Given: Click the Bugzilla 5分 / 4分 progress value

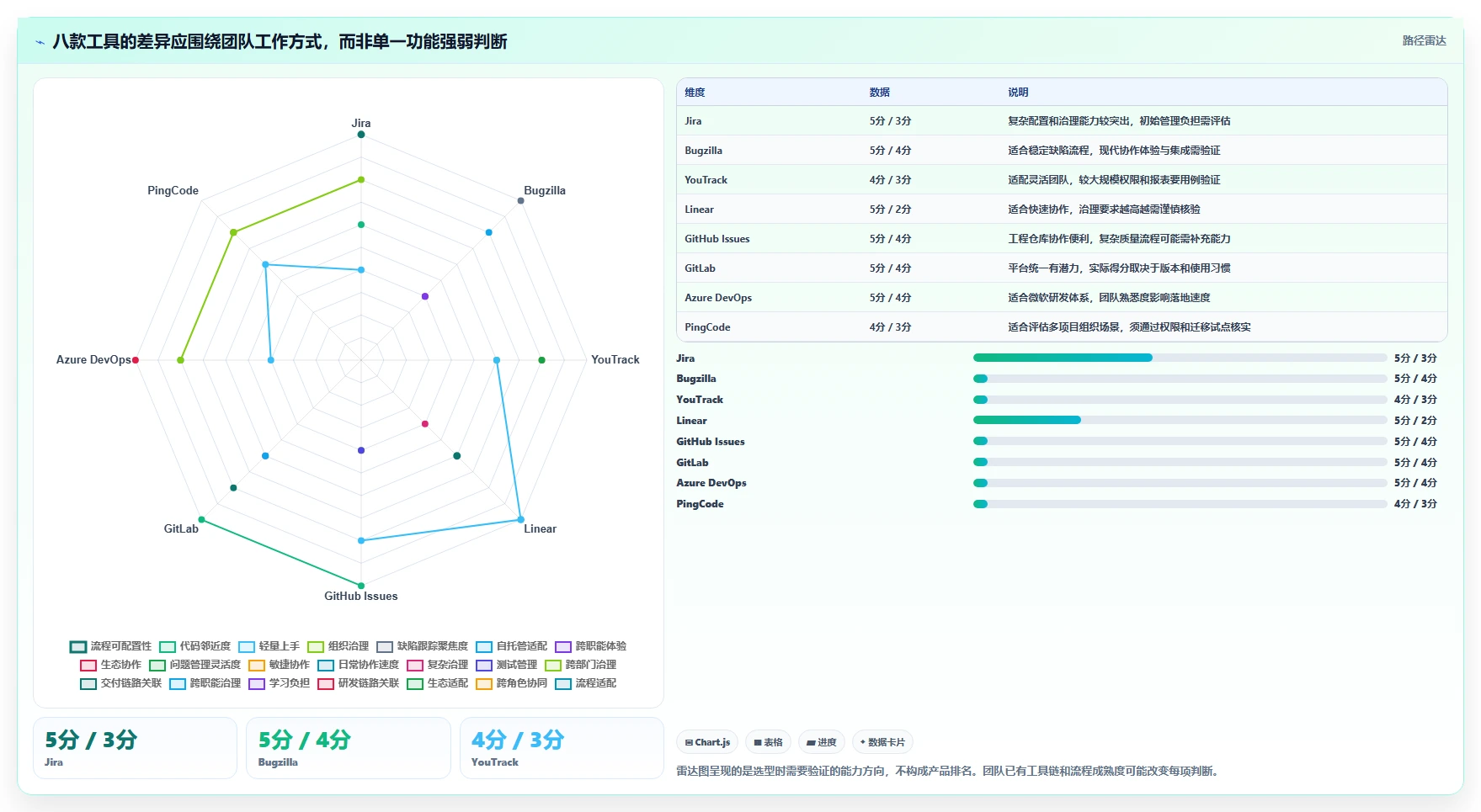Looking at the screenshot, I should [1415, 379].
